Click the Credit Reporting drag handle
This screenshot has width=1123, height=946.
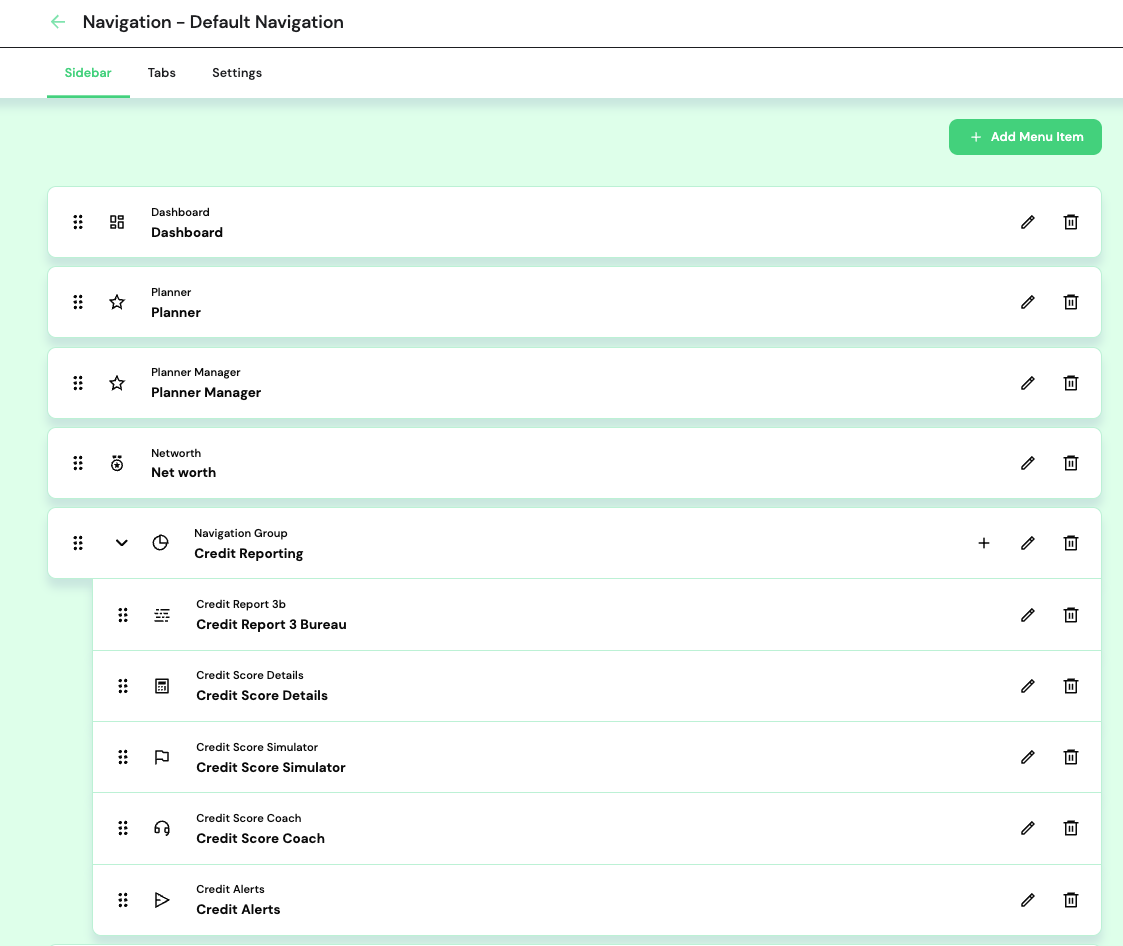pyautogui.click(x=78, y=543)
